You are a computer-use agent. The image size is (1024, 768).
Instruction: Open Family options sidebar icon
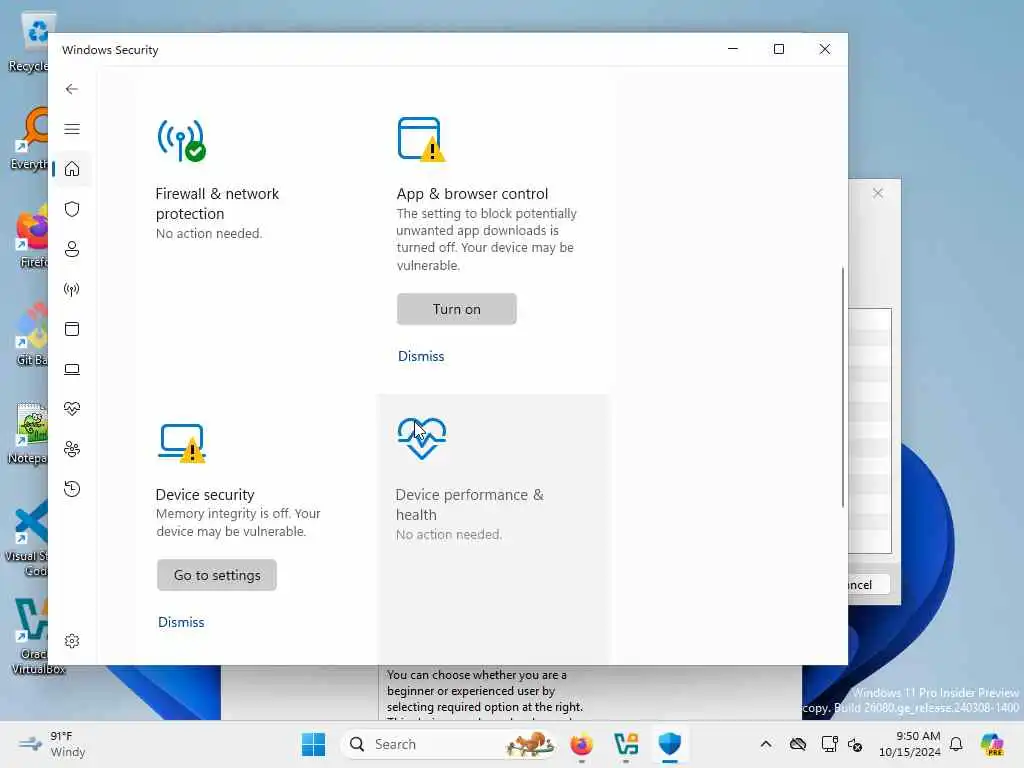[72, 449]
